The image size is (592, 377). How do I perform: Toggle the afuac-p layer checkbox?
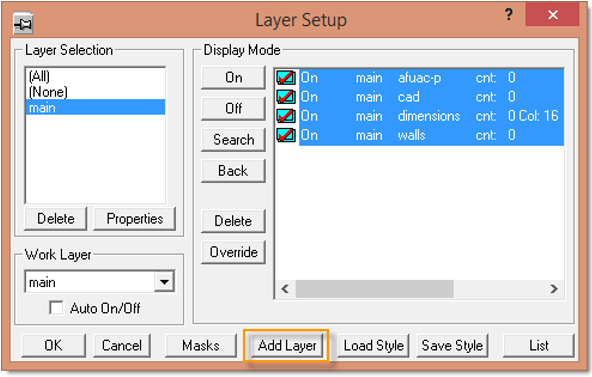click(286, 77)
